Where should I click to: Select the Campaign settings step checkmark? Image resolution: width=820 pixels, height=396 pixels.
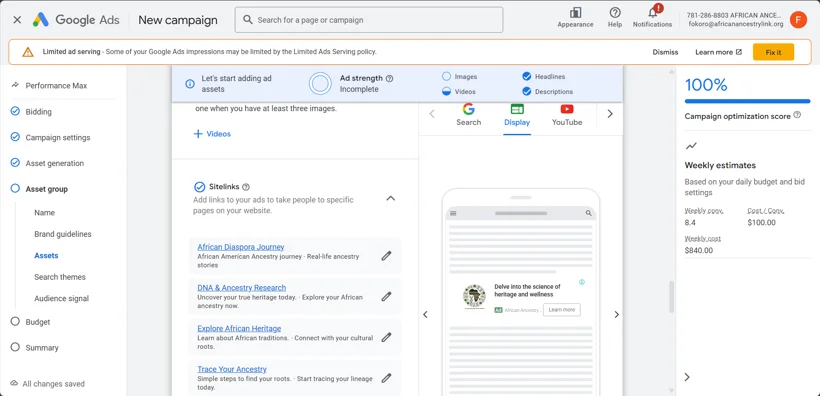(x=15, y=137)
